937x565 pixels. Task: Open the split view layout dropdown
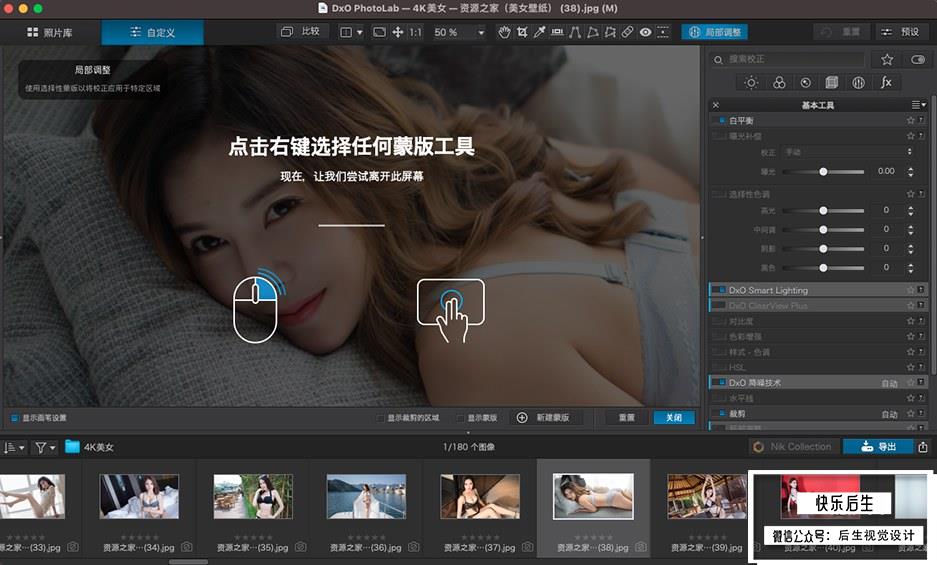351,32
